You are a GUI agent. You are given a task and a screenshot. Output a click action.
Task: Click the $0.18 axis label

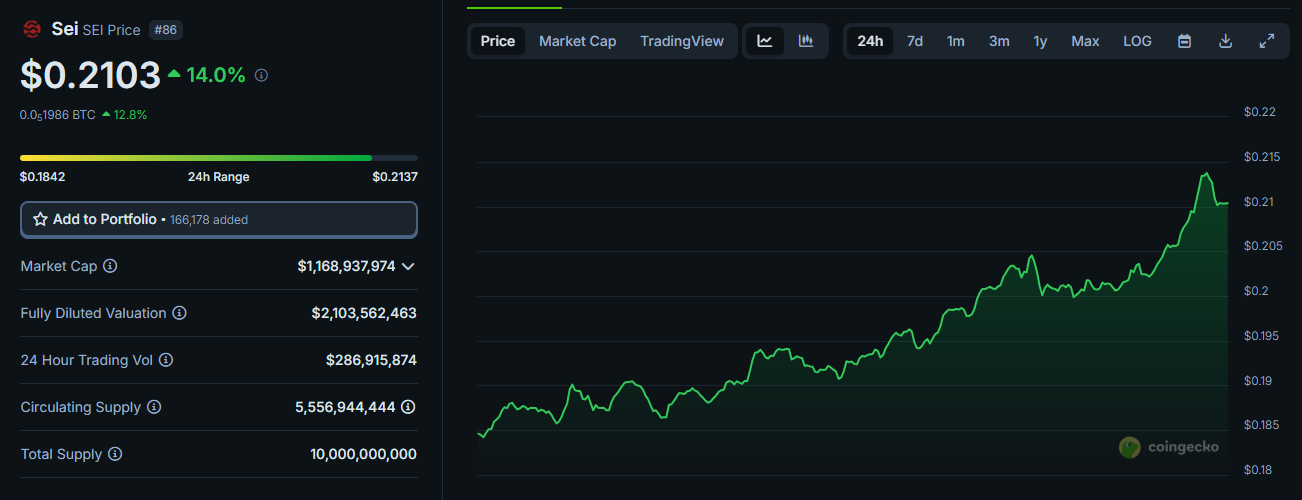(1259, 470)
